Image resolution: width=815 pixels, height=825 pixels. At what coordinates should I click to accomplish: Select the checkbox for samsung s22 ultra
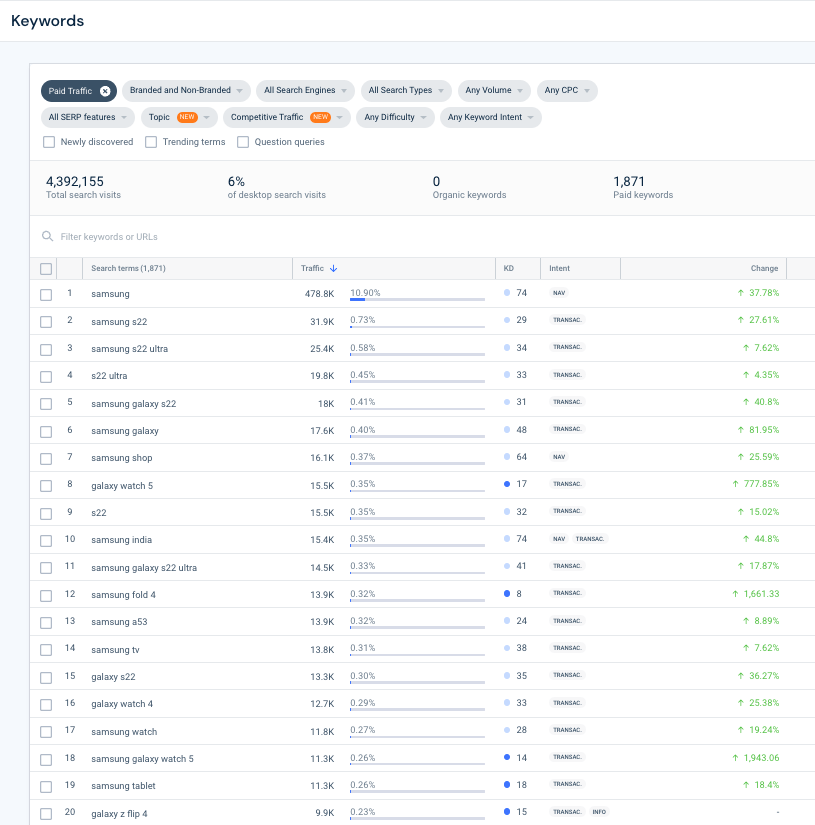point(46,349)
